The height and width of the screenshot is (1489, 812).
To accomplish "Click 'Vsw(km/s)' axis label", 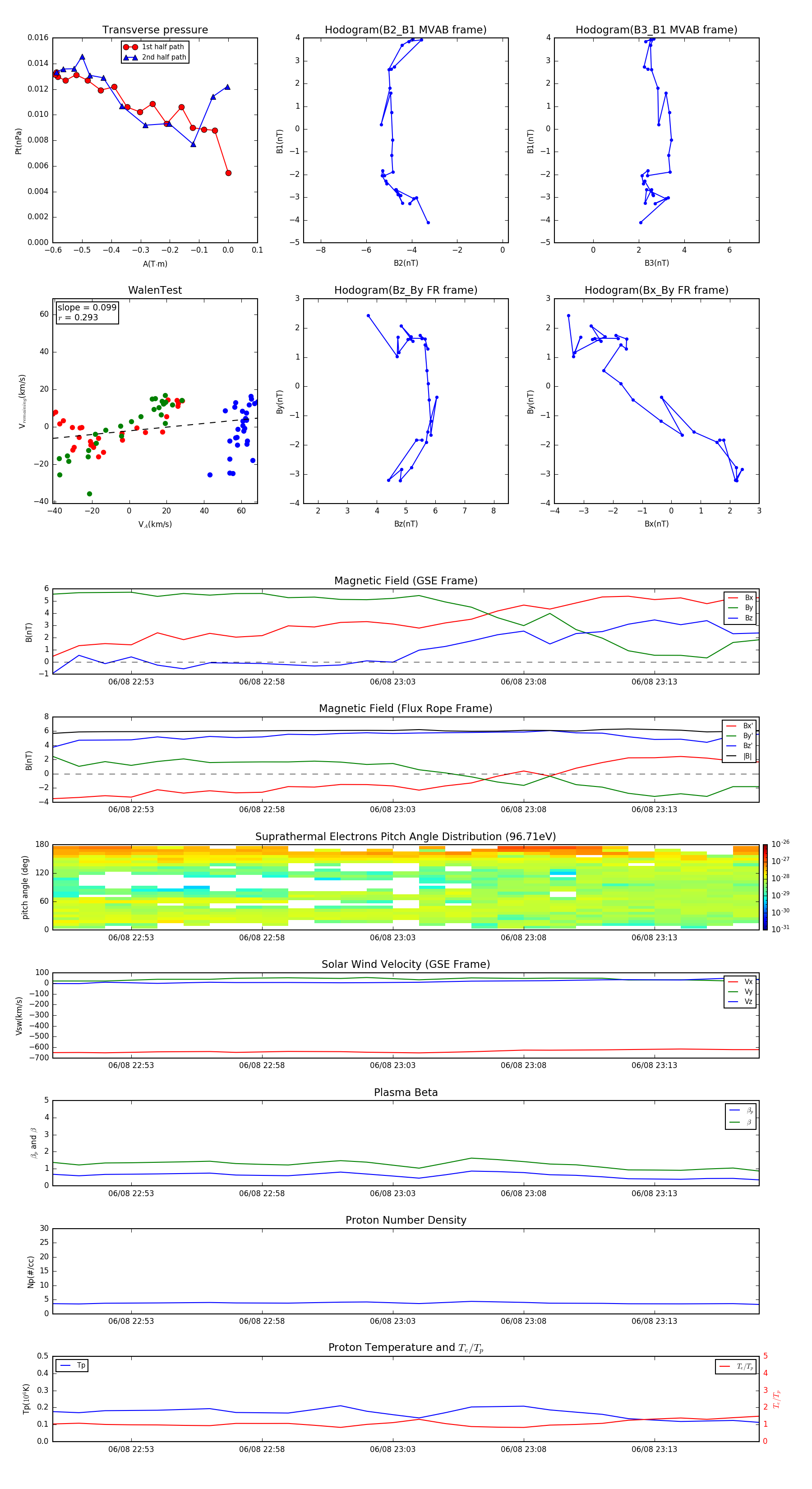I will (x=18, y=1016).
